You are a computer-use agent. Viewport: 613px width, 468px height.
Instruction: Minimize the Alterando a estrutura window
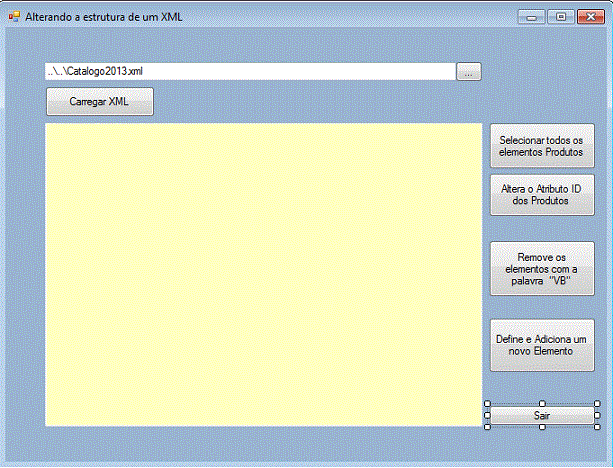(x=531, y=17)
